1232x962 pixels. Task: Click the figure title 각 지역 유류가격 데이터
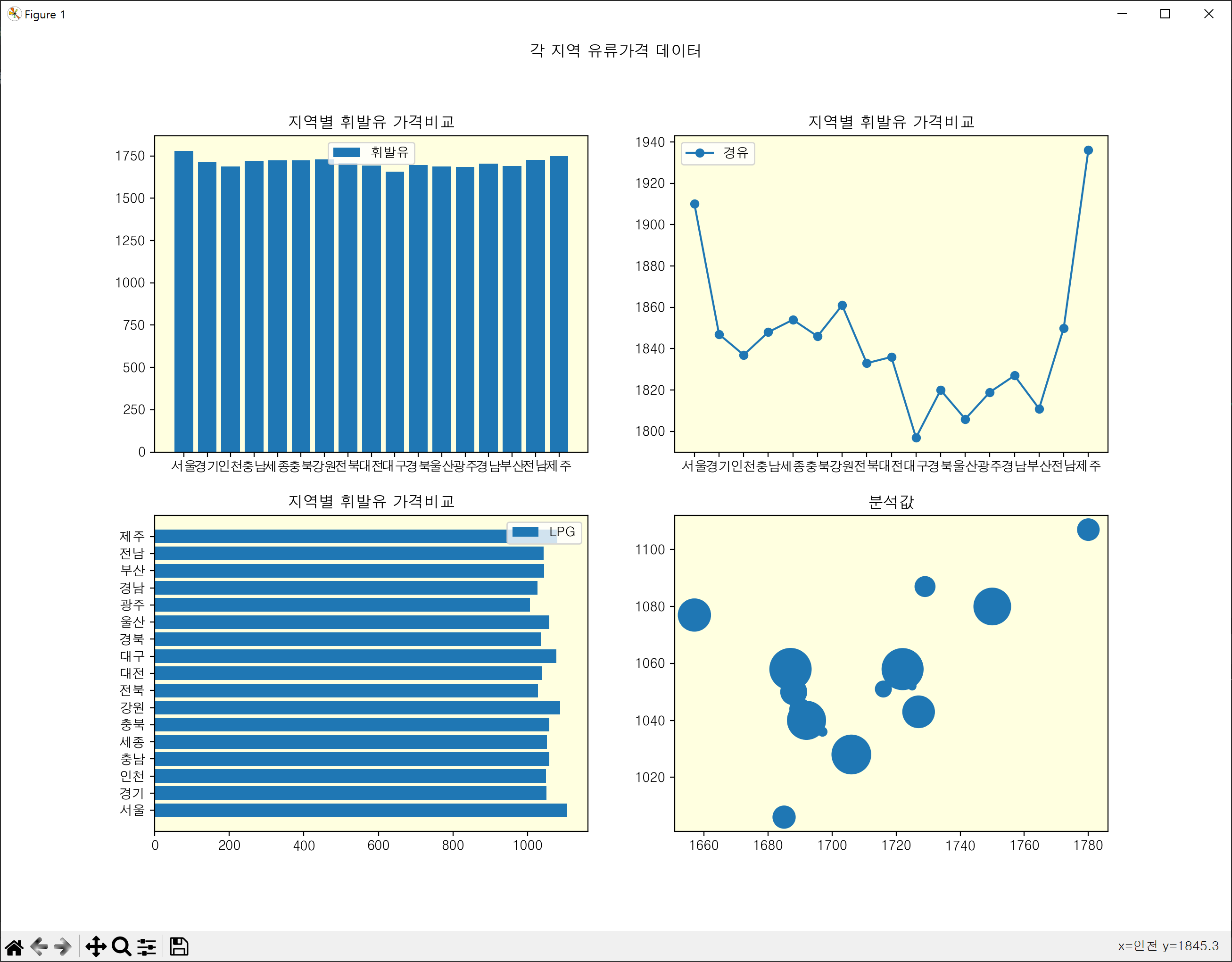615,51
